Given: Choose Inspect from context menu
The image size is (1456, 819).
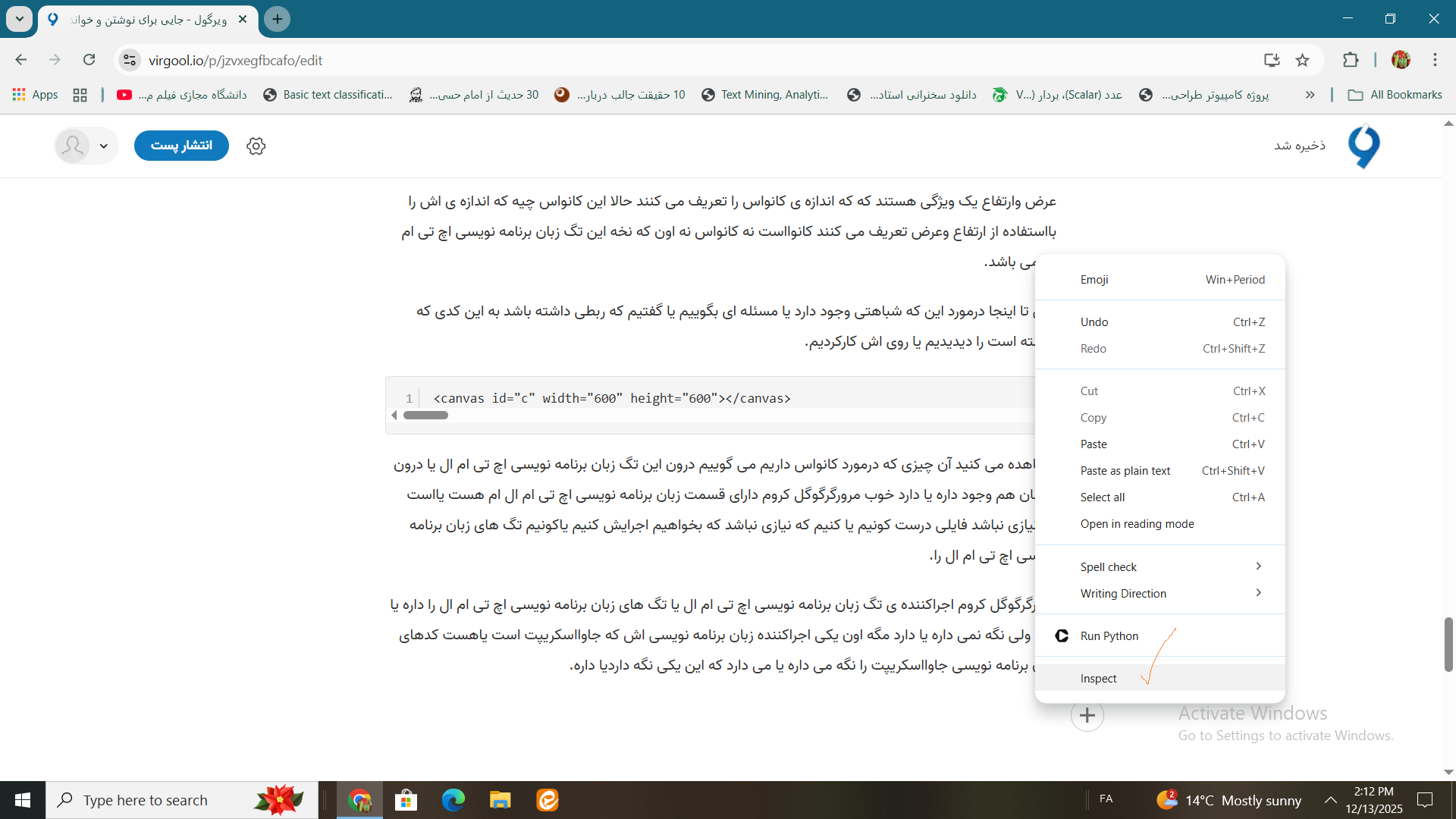Looking at the screenshot, I should point(1099,678).
